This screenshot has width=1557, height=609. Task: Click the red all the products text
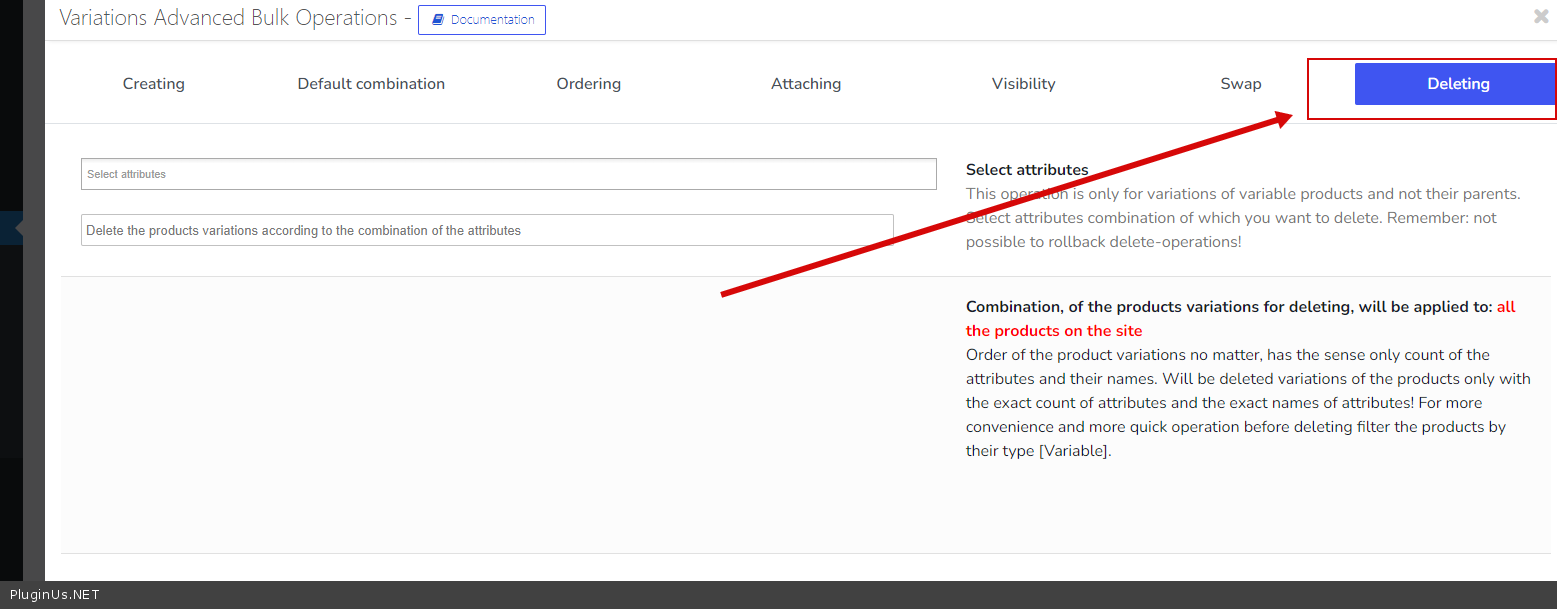point(1053,331)
